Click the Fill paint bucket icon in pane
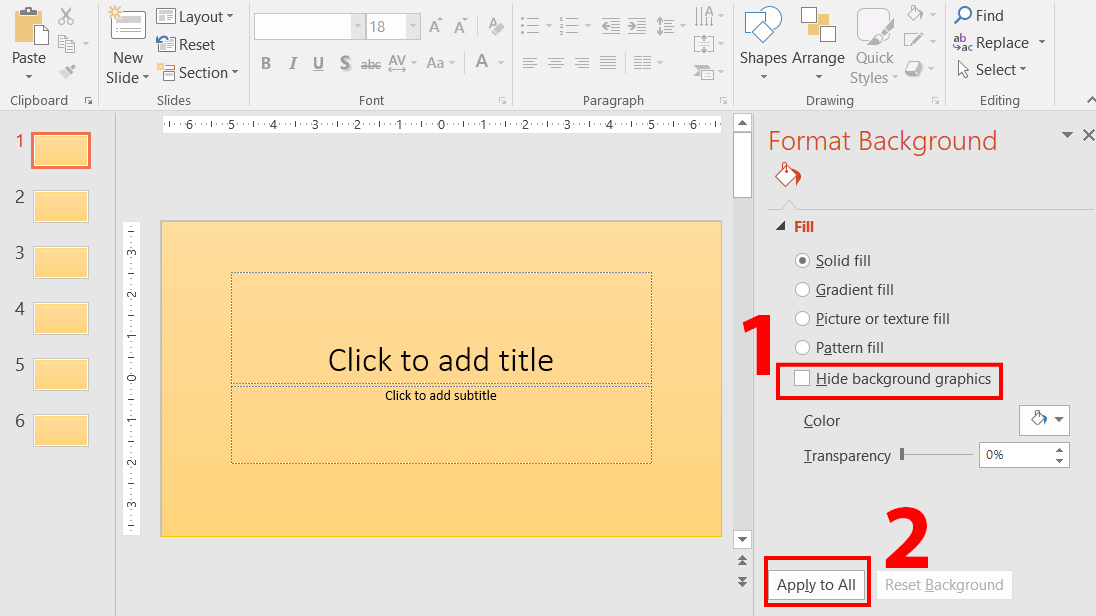 pos(788,176)
